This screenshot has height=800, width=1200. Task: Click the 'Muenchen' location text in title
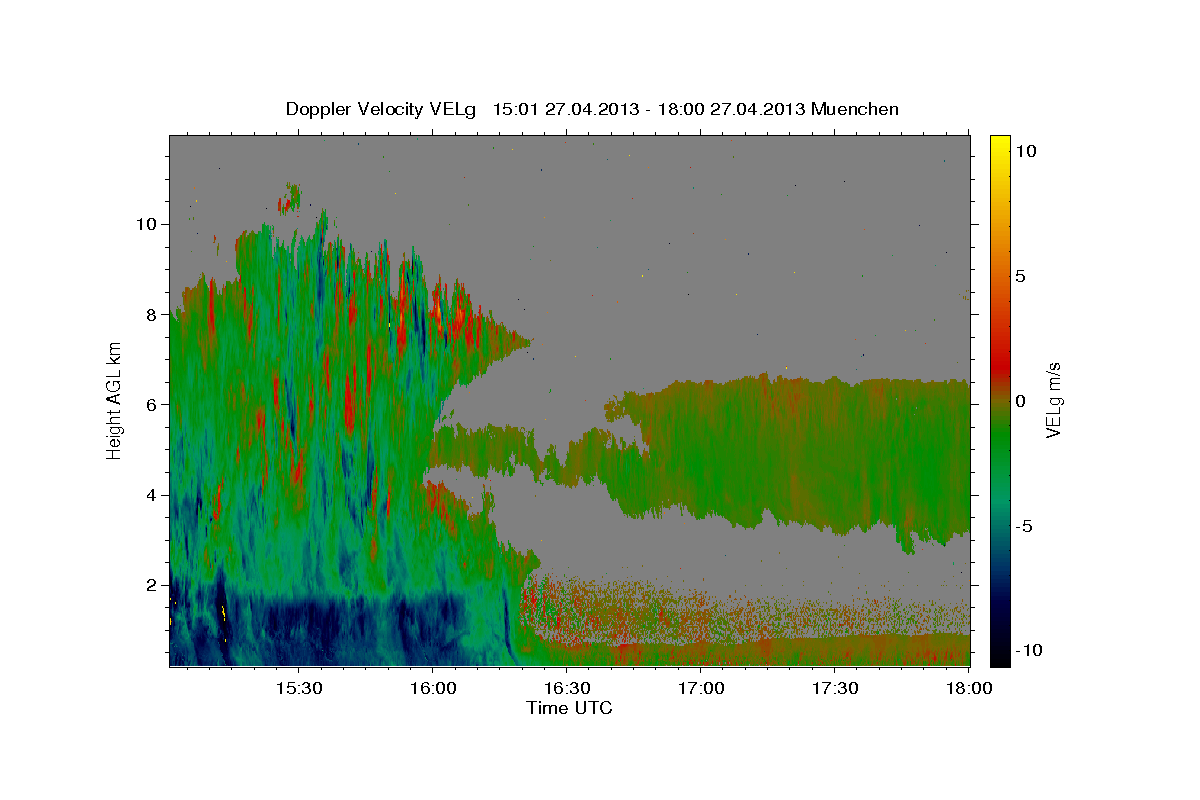pos(857,109)
